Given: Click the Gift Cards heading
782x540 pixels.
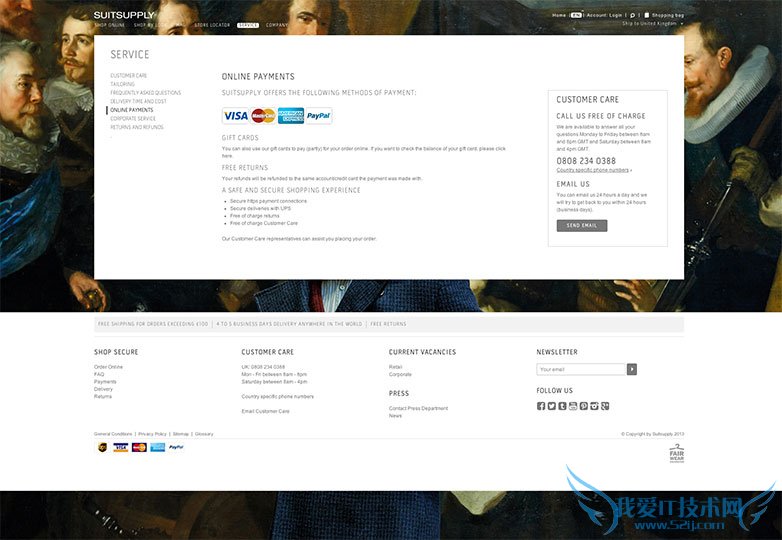Looking at the screenshot, I should point(240,138).
